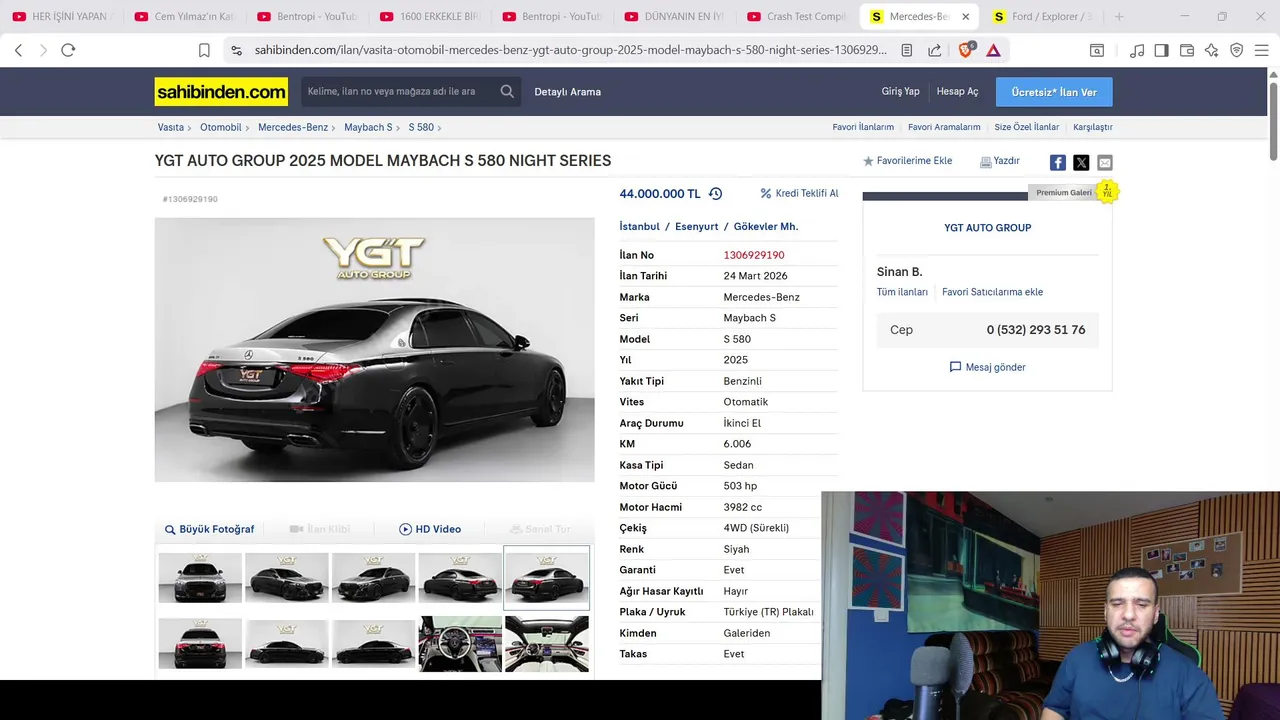Screen dimensions: 1280x720
Task: Click the price history clock icon
Action: pos(715,194)
